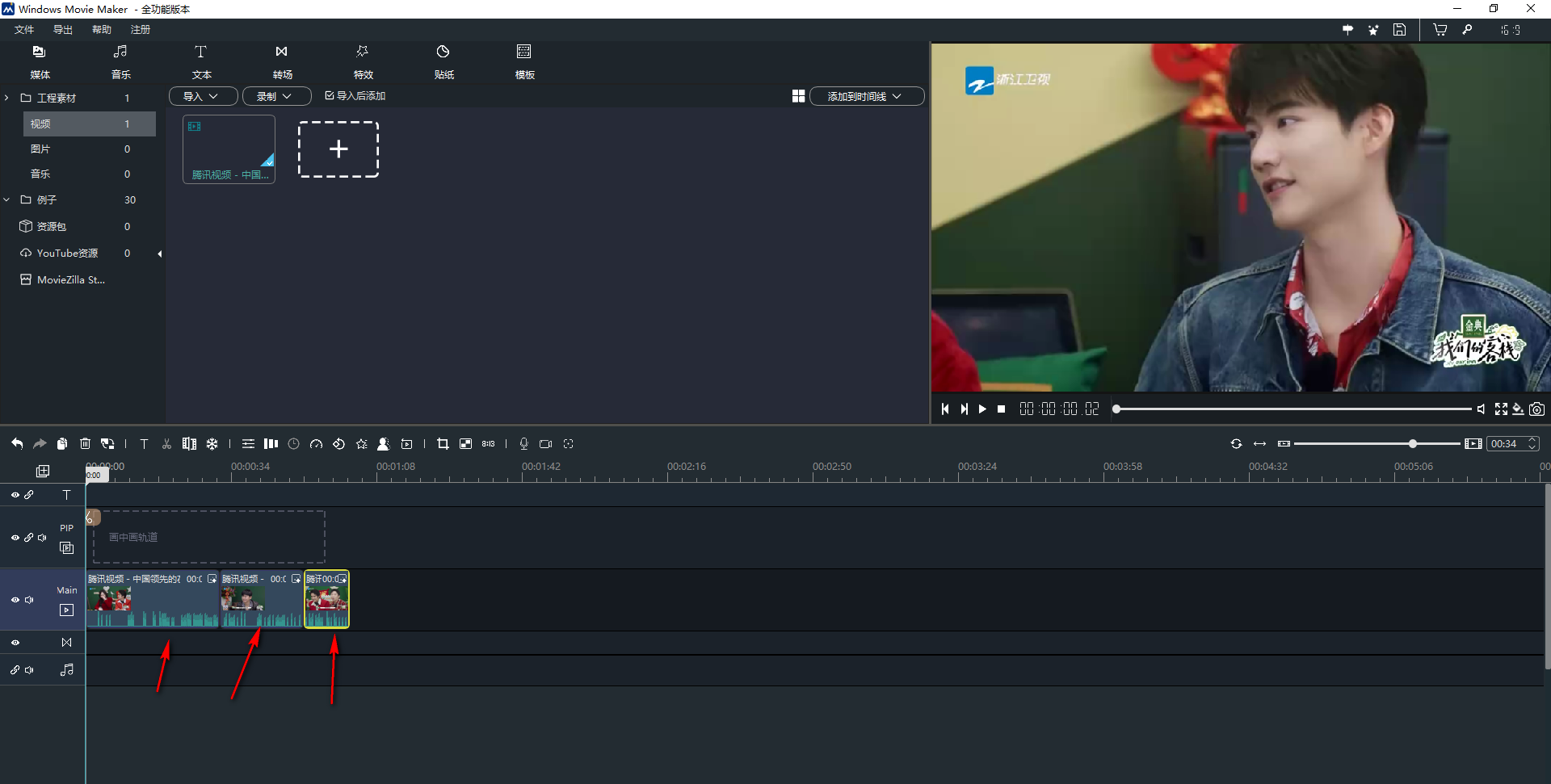Open the 转场 transitions panel
Viewport: 1551px width, 784px height.
[282, 61]
